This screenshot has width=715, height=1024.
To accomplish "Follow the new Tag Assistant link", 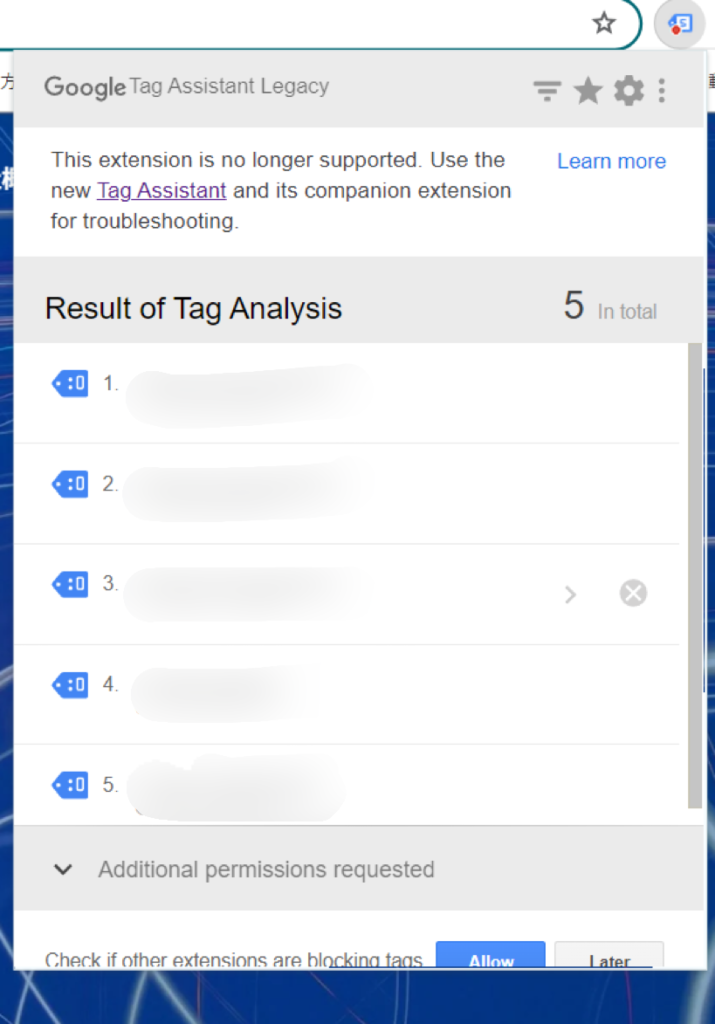I will (161, 191).
